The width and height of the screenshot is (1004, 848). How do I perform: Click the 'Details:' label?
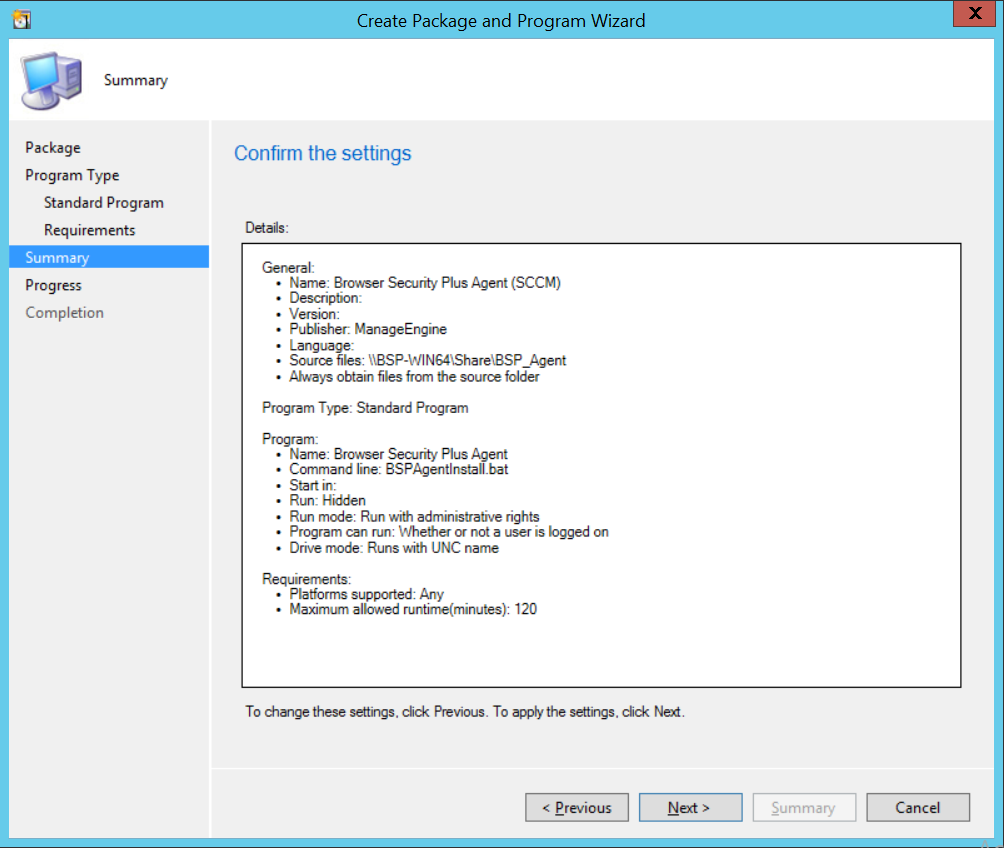point(267,228)
